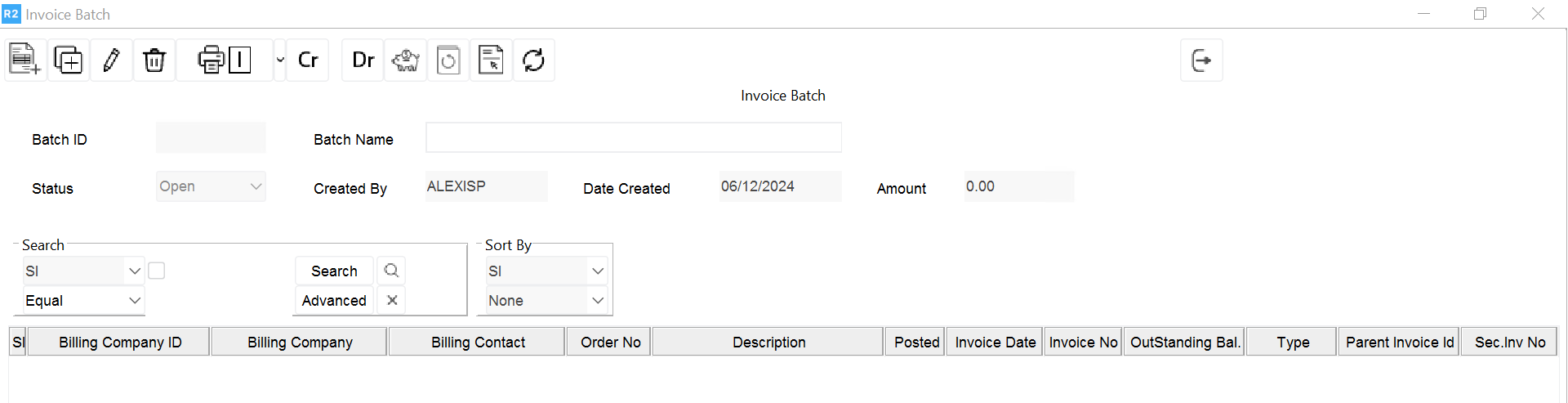The height and width of the screenshot is (403, 1568).
Task: Click the Dr debit toolbar button
Action: click(x=363, y=60)
